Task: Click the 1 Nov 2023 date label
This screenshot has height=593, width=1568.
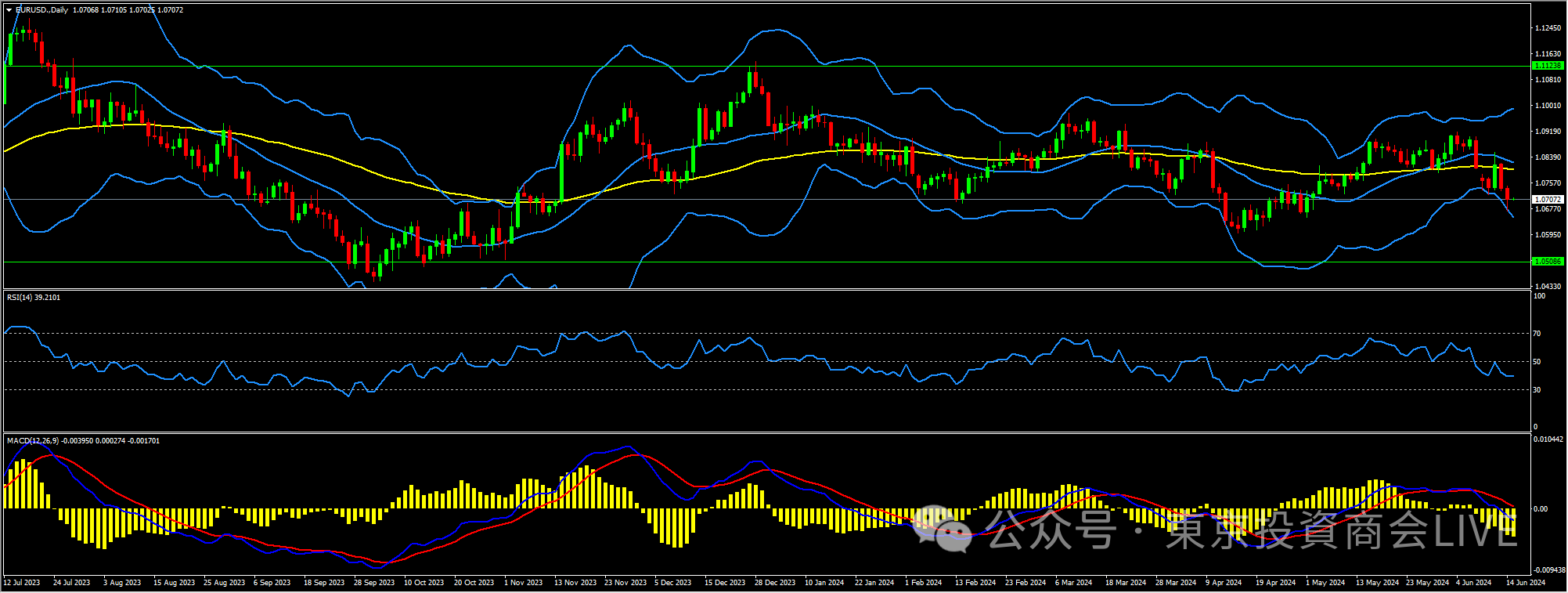Action: (x=524, y=583)
